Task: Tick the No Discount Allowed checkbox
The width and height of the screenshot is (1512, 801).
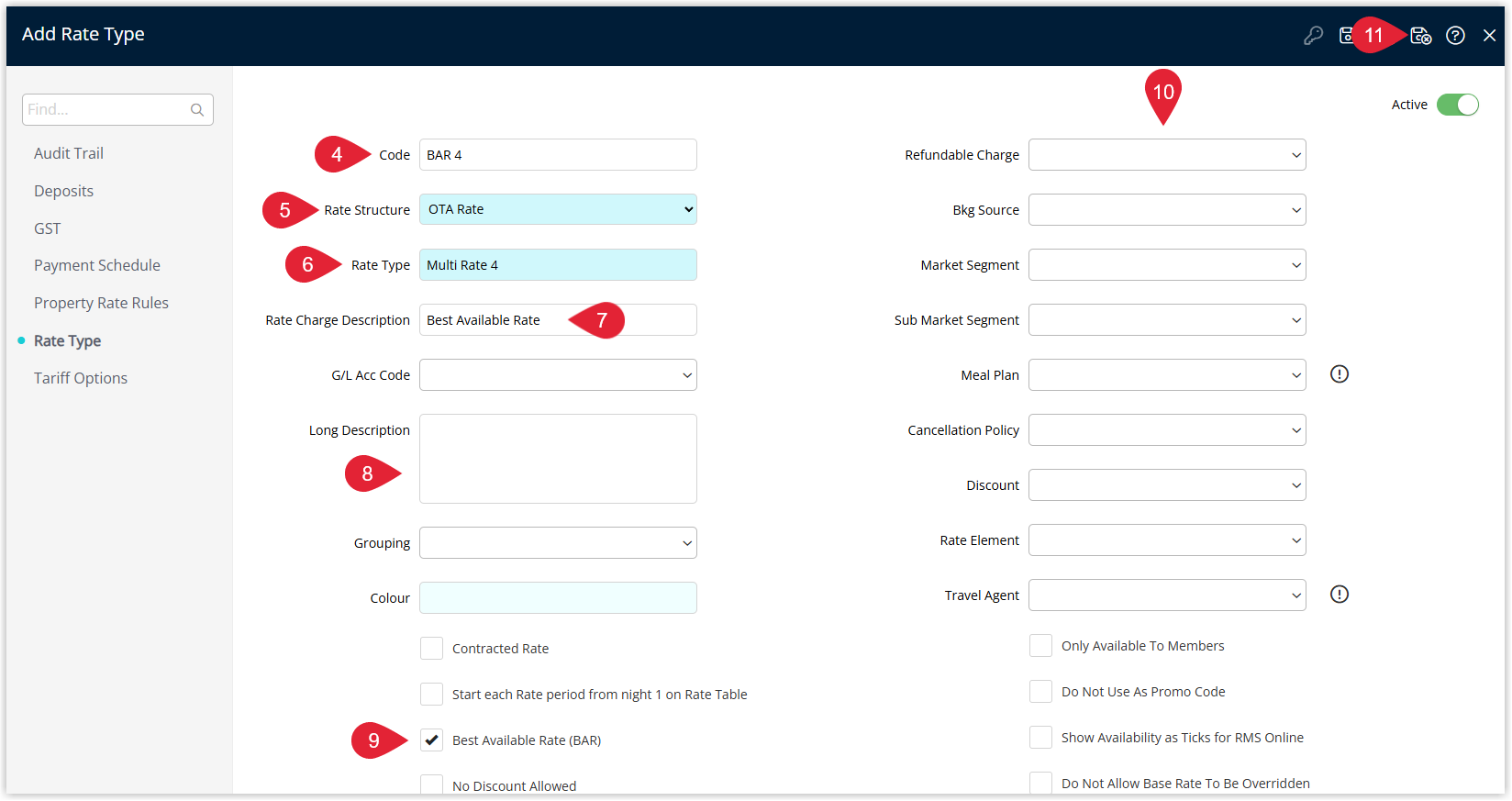Action: tap(431, 785)
